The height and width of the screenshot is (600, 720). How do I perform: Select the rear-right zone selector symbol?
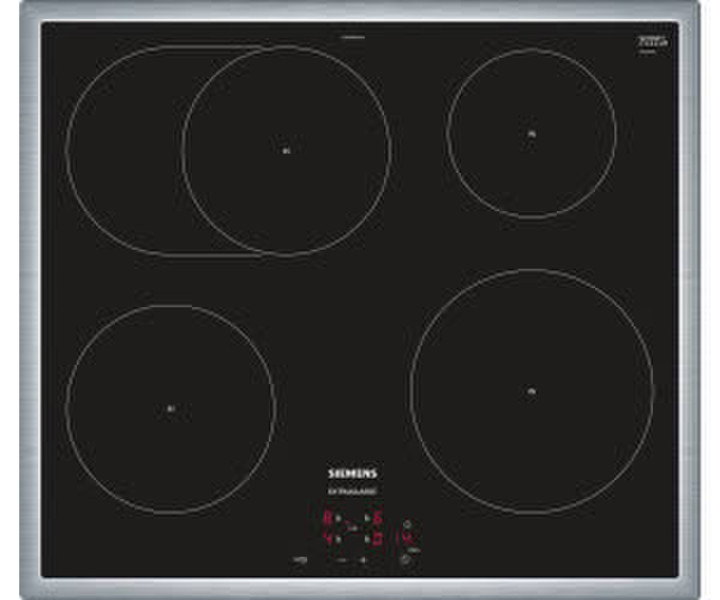tap(367, 518)
